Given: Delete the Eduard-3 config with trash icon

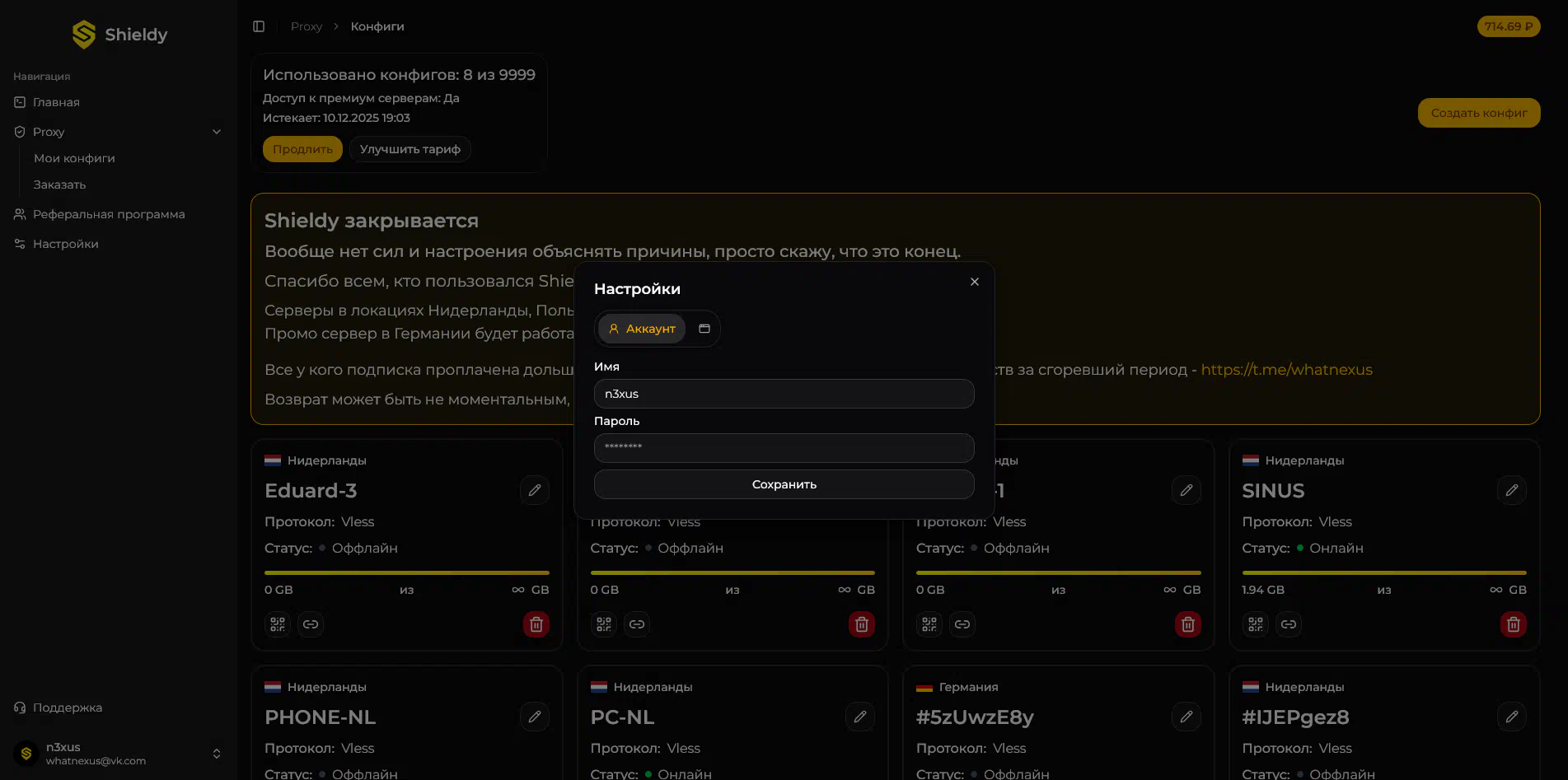Looking at the screenshot, I should tap(536, 624).
